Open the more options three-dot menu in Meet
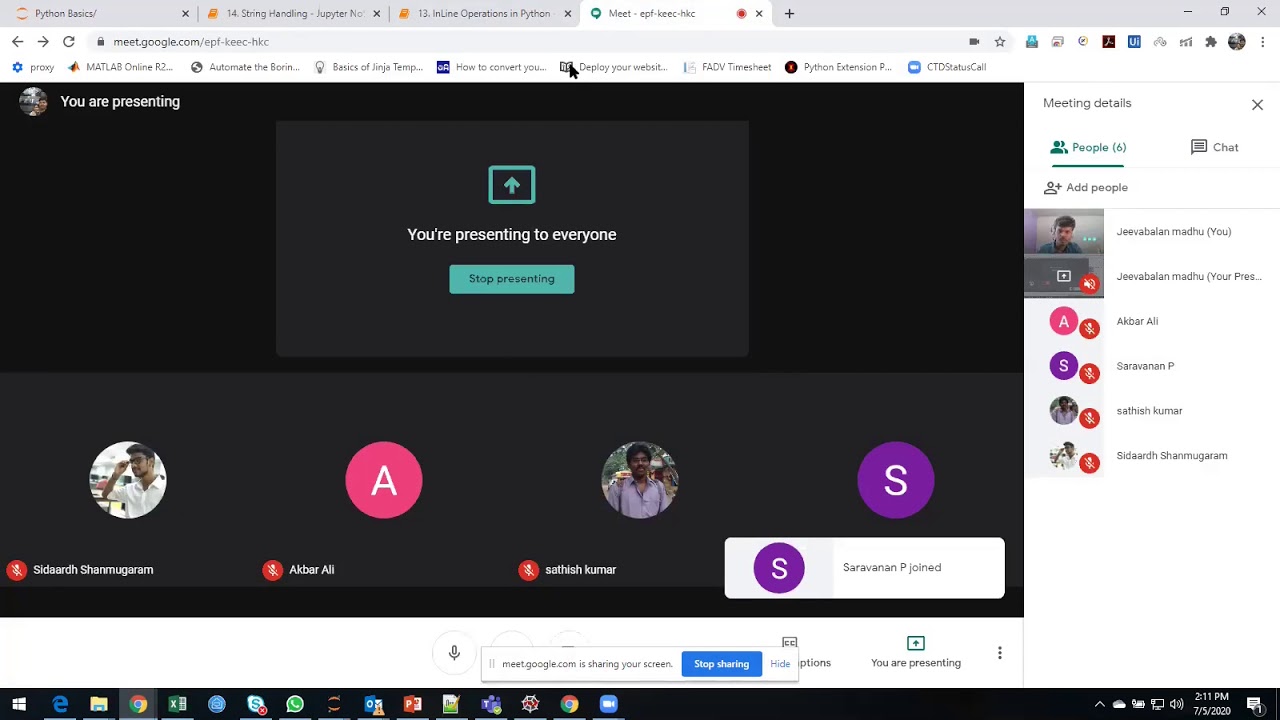 coord(999,653)
